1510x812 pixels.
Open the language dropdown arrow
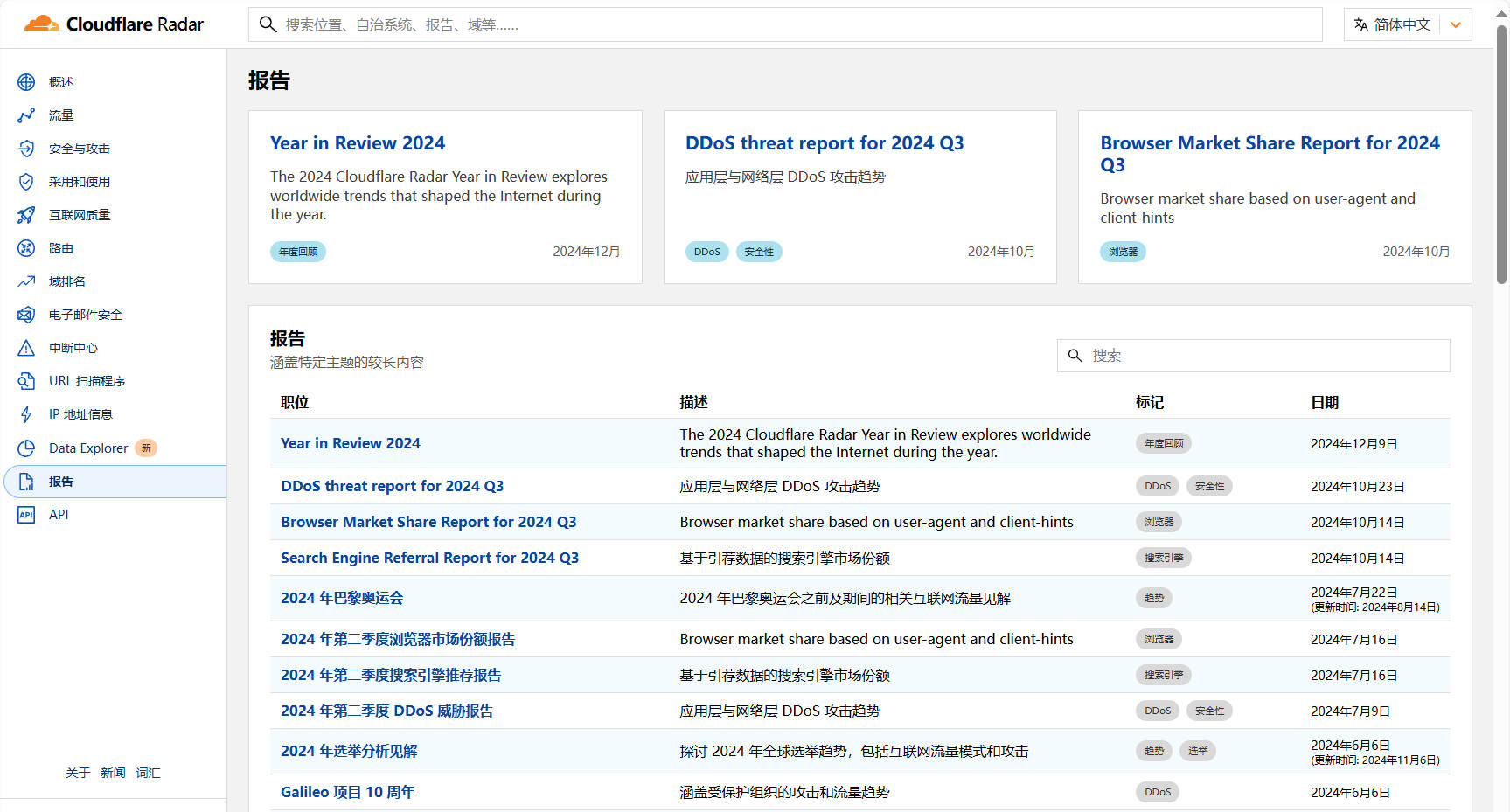tap(1456, 24)
